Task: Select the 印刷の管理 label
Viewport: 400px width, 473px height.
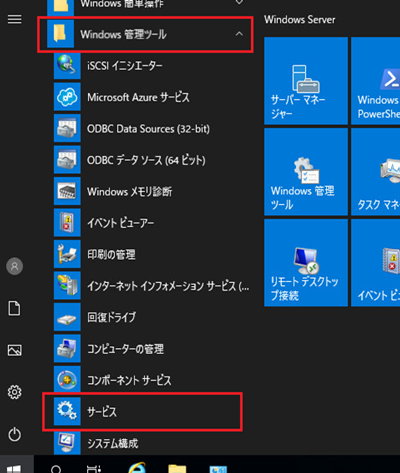Action: coord(111,254)
